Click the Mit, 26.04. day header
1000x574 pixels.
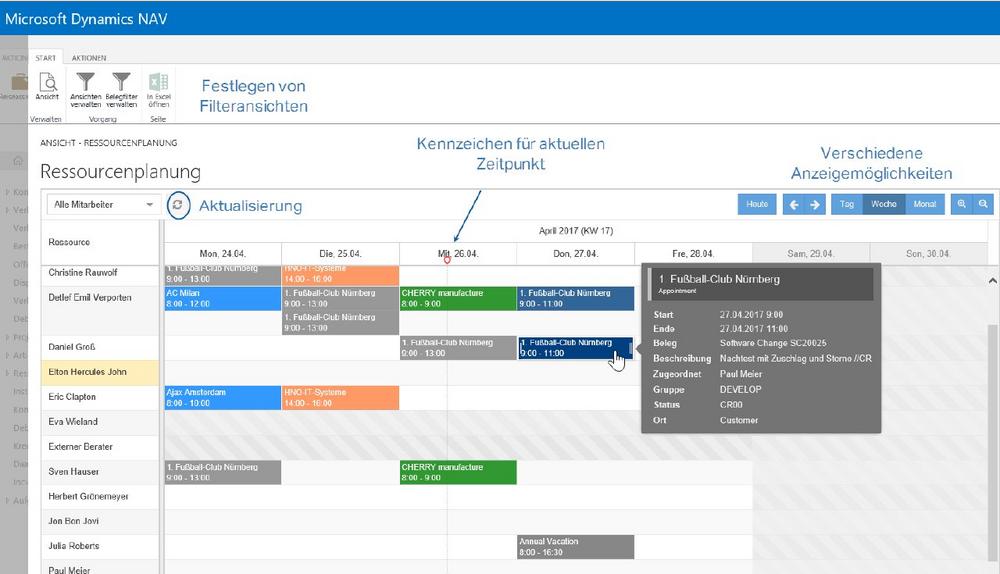click(458, 254)
